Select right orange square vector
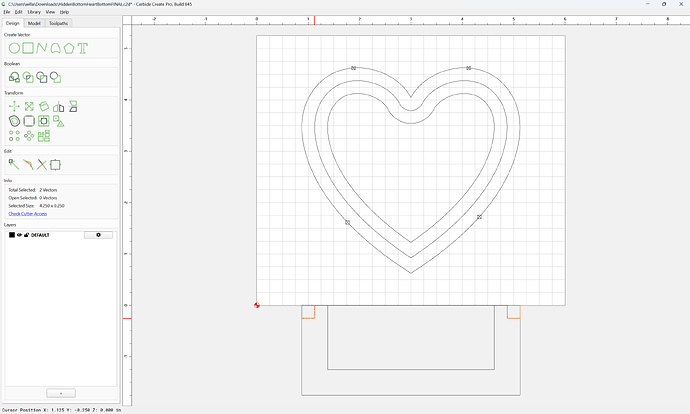The width and height of the screenshot is (690, 414). [x=514, y=312]
